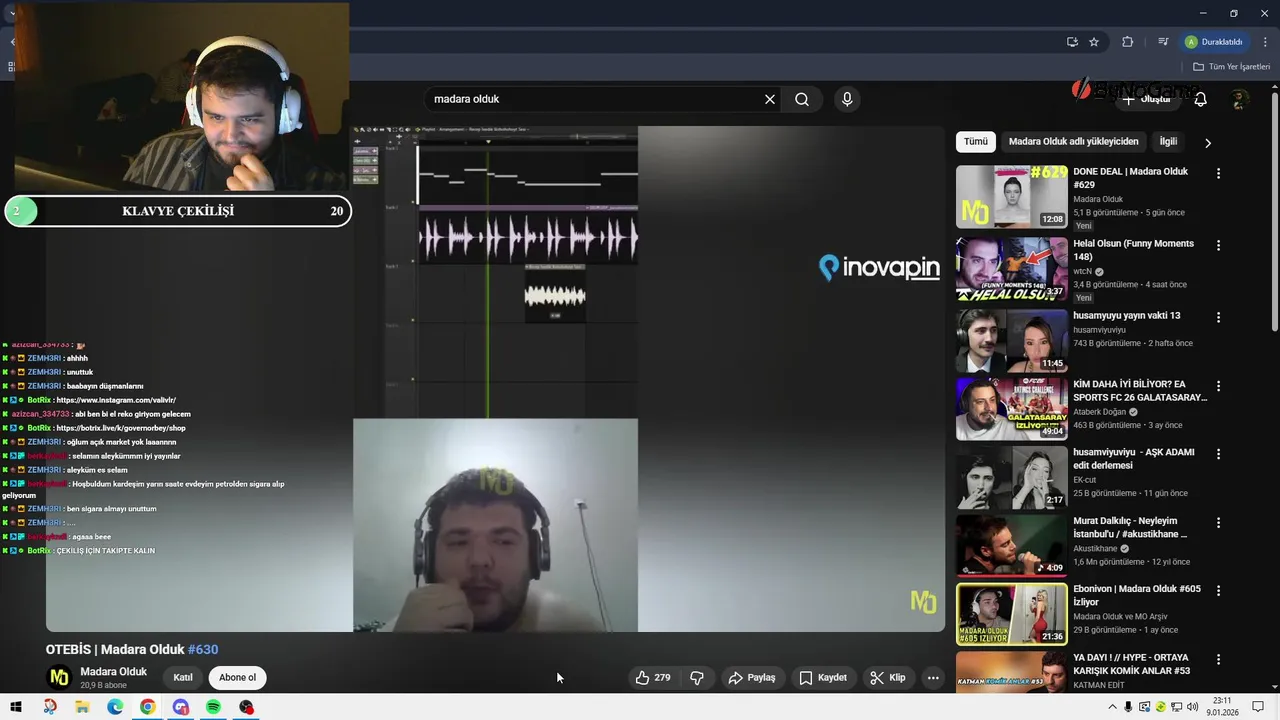Open options menu for Helal Olsun video
The image size is (1280, 720).
(x=1218, y=246)
